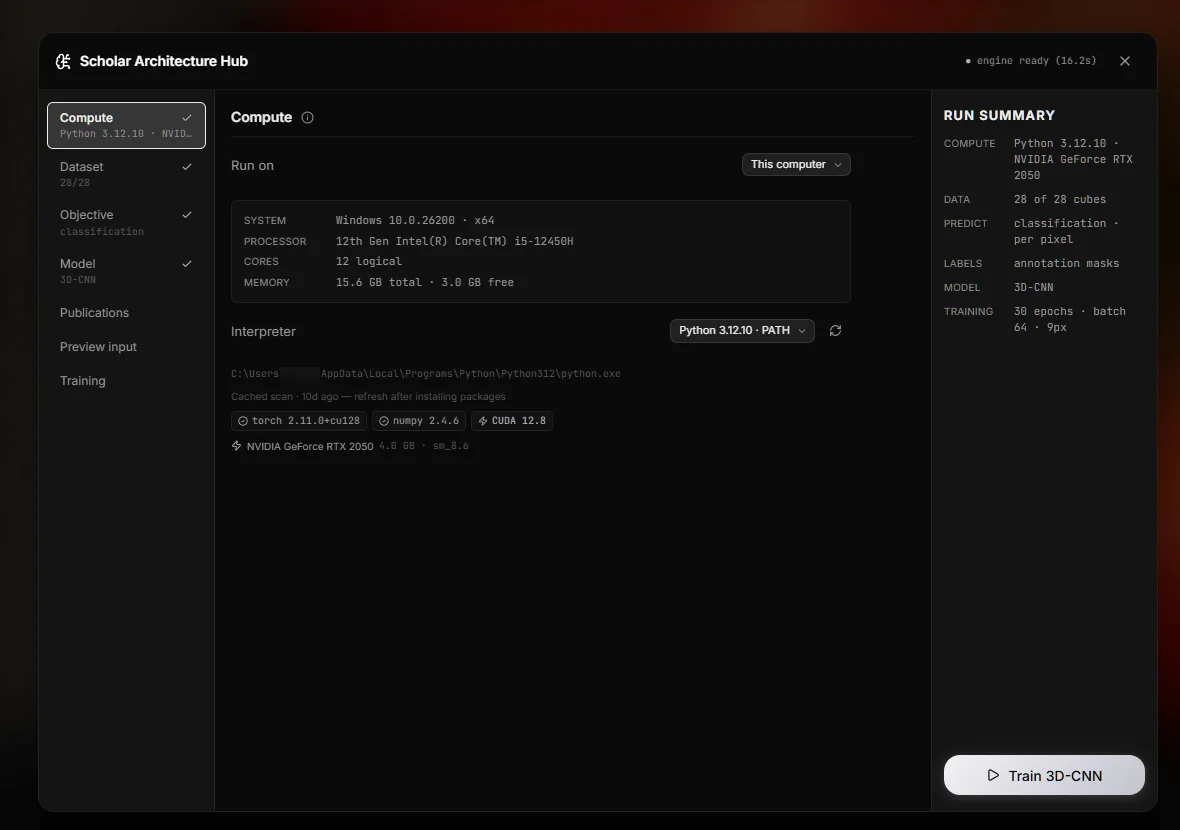Viewport: 1180px width, 830px height.
Task: Click the check icon in the torch package chip
Action: pos(242,421)
